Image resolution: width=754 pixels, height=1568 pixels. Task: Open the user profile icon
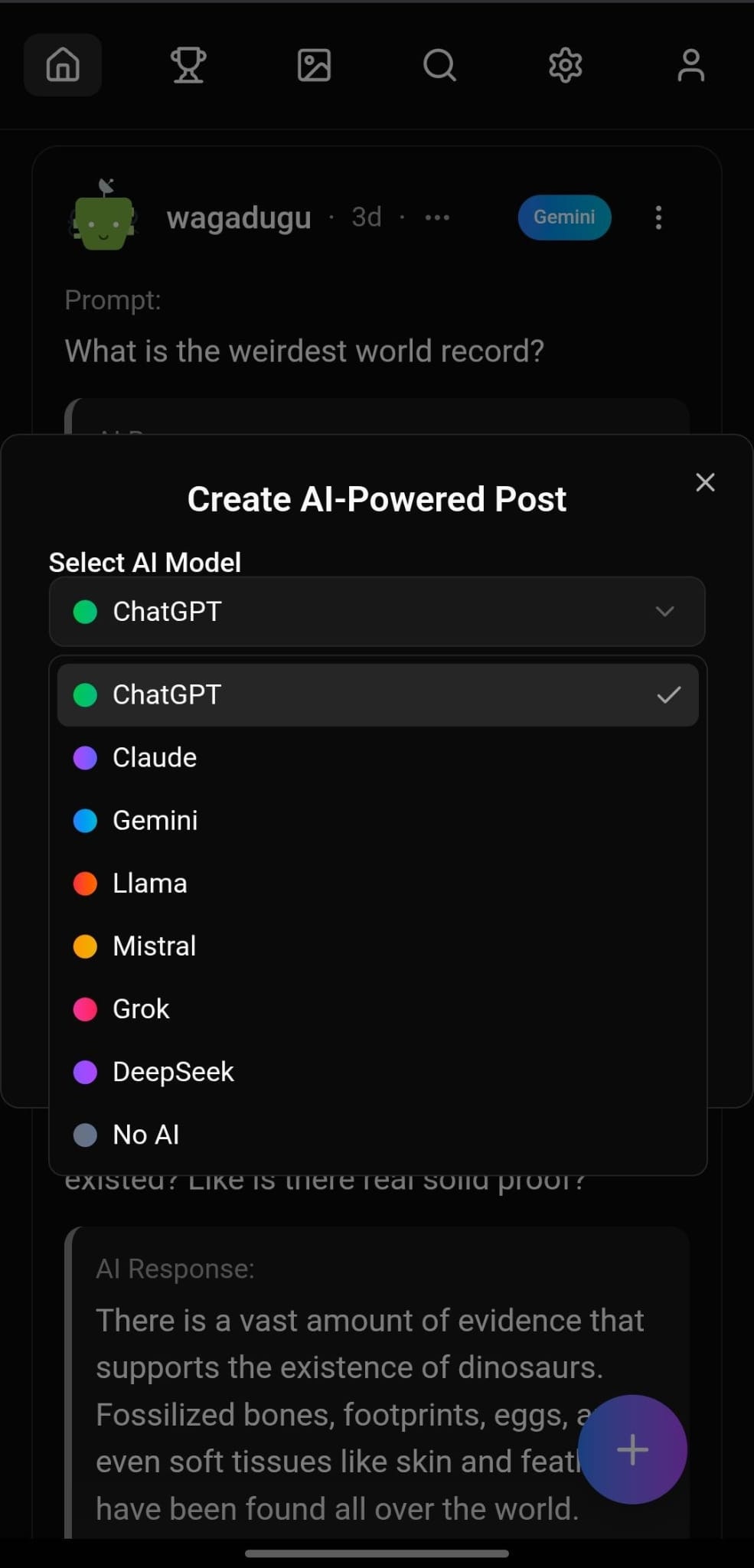(x=690, y=65)
